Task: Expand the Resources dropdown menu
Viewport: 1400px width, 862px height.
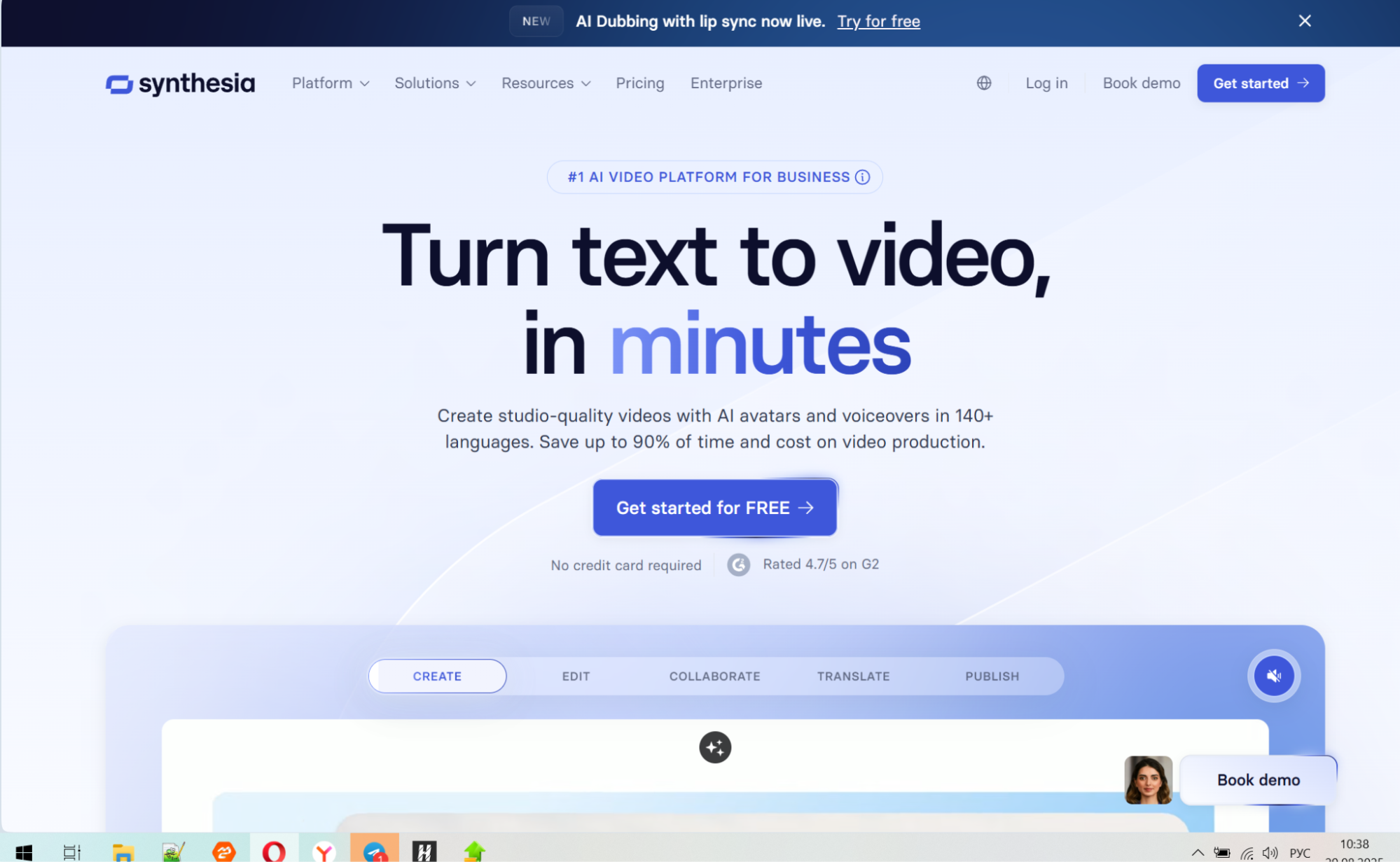Action: 546,83
